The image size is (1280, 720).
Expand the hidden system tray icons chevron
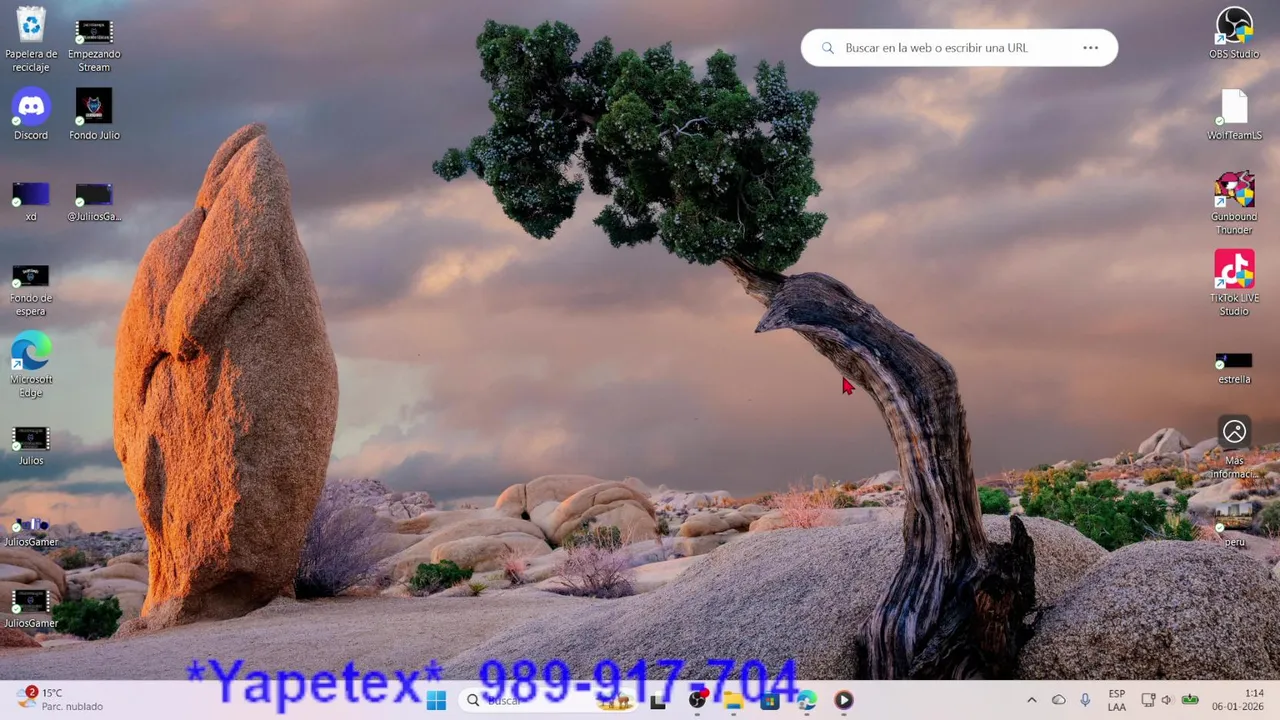(x=1032, y=700)
